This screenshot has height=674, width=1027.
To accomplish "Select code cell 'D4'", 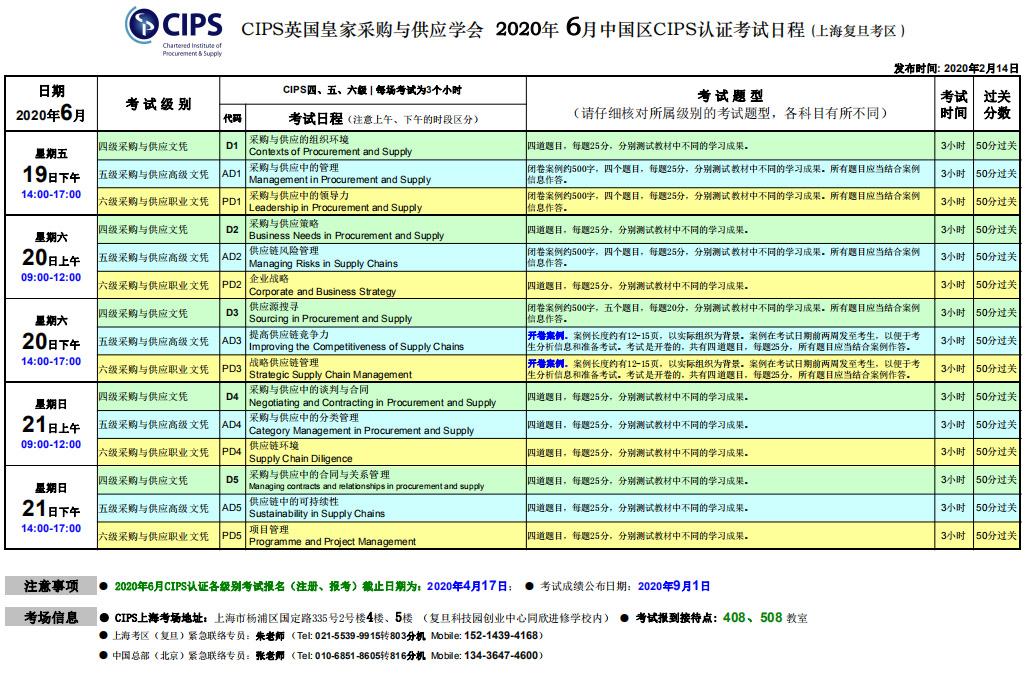I will click(232, 396).
